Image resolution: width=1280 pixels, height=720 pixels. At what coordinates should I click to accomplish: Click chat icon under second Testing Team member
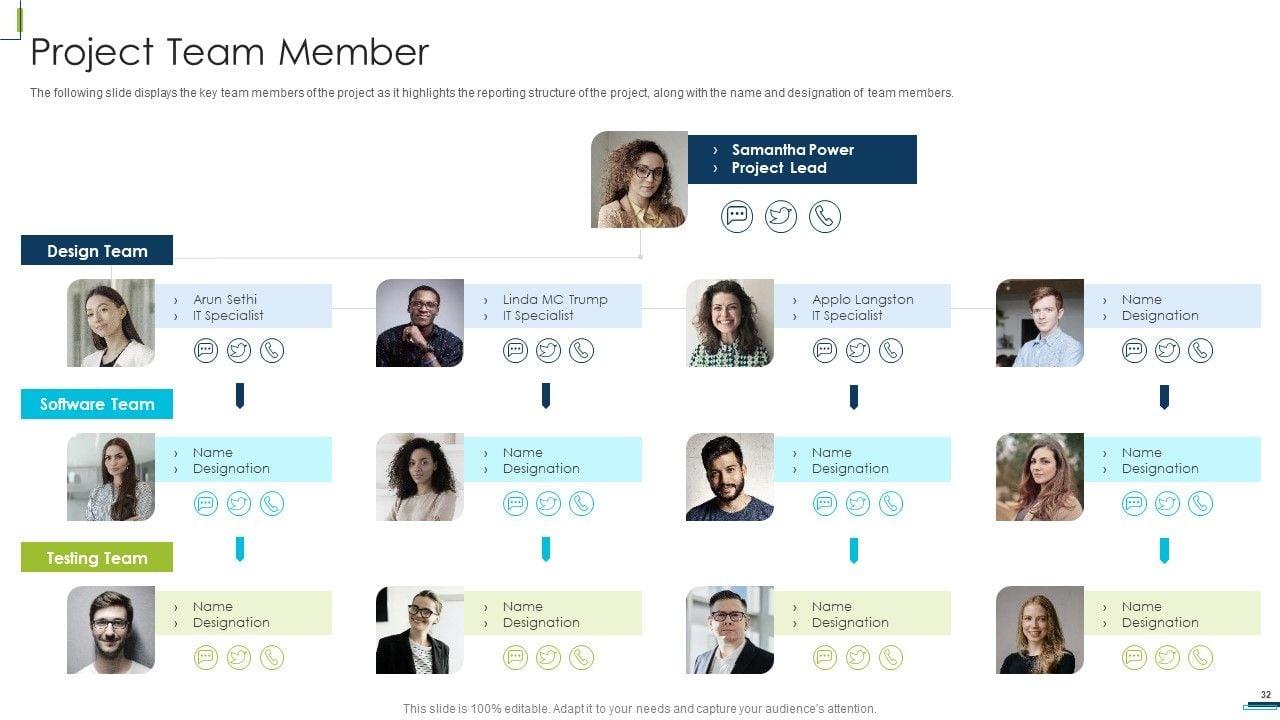516,657
